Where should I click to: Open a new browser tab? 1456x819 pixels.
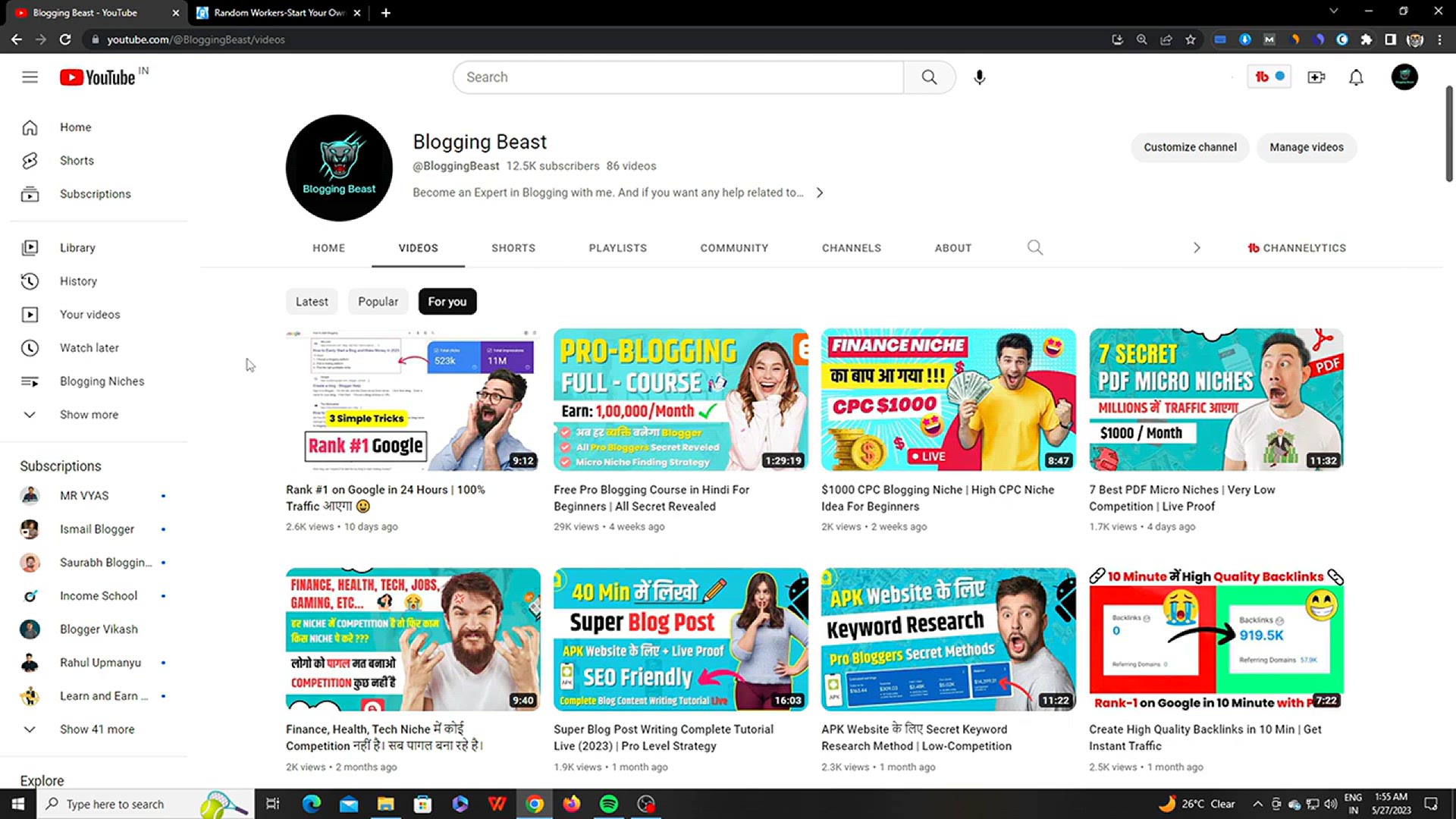pos(385,13)
